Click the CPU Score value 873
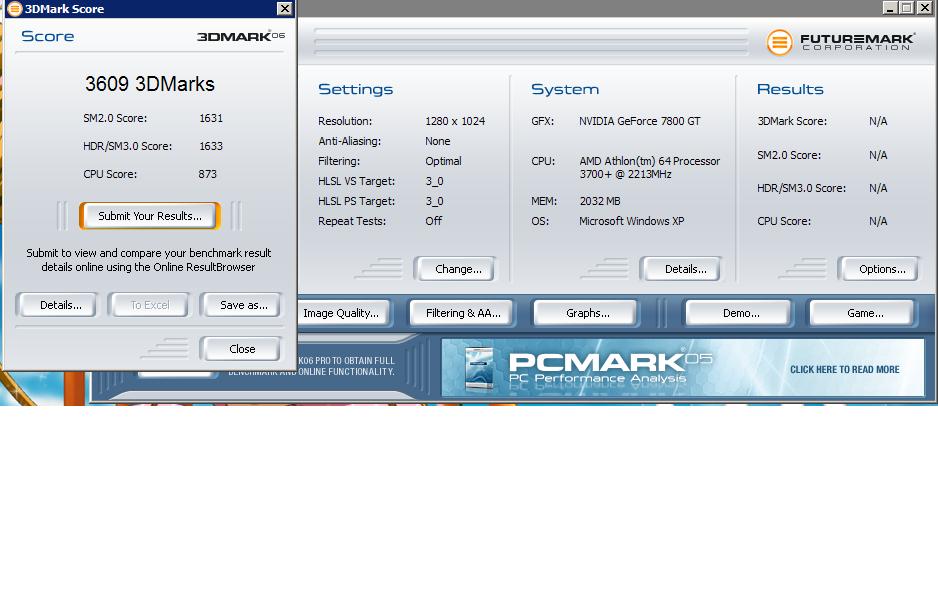This screenshot has height=600, width=938. (x=208, y=174)
